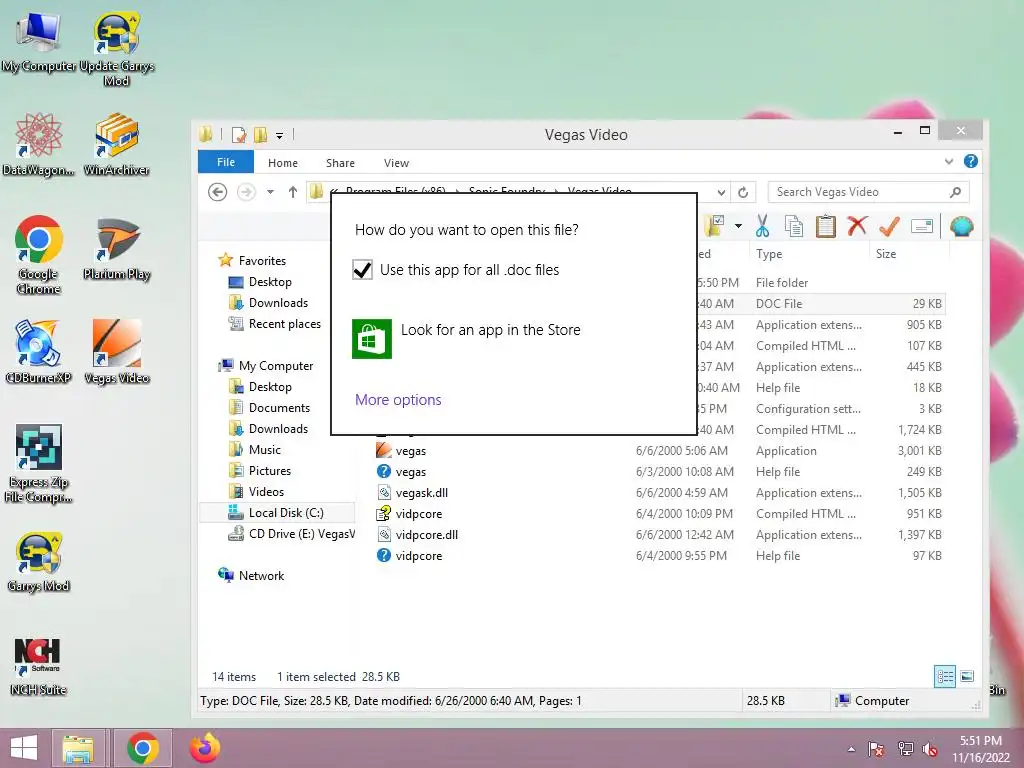
Task: Click the orange checkmark Properties toolbar icon
Action: click(x=889, y=226)
